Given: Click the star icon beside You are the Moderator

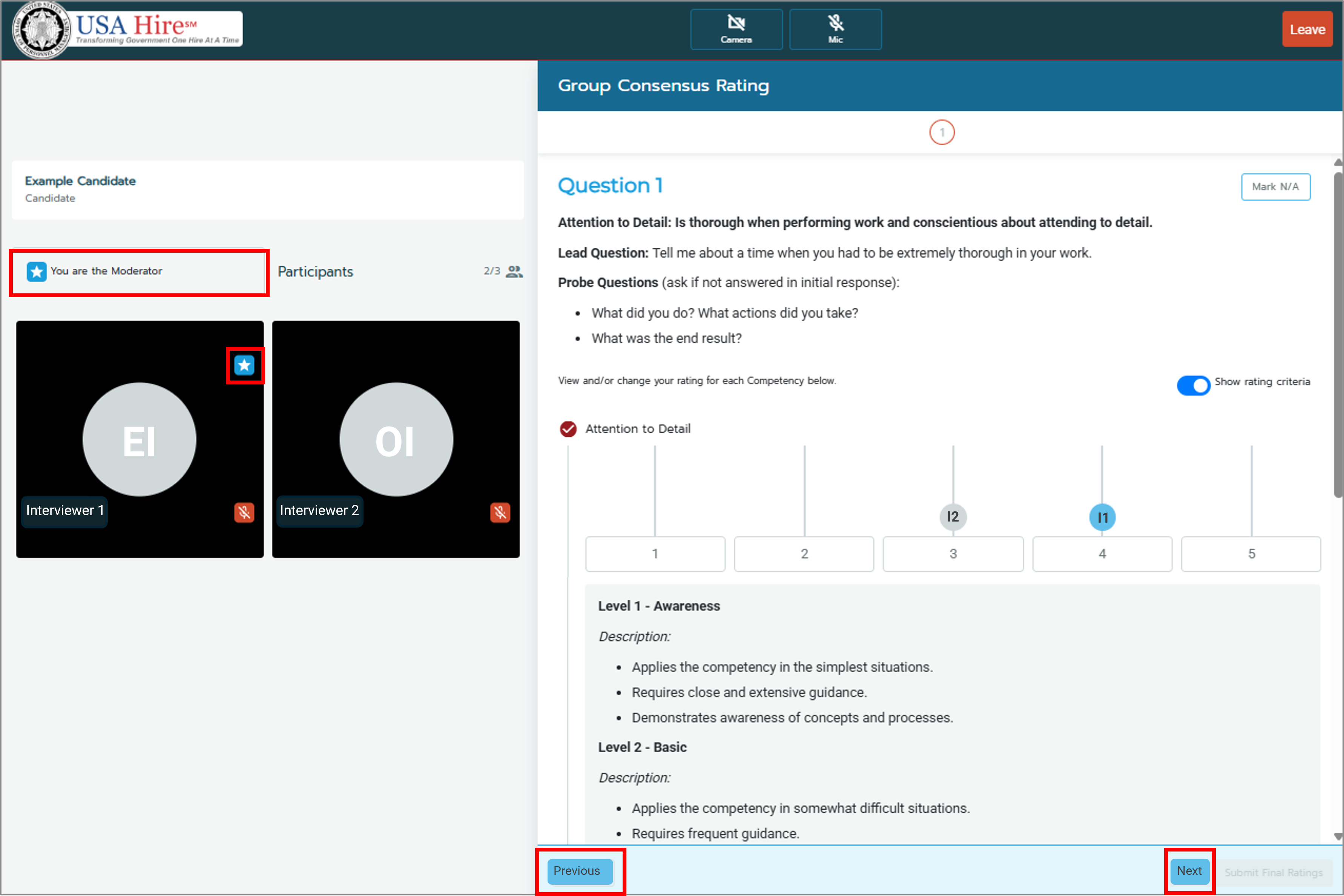Looking at the screenshot, I should click(x=37, y=272).
